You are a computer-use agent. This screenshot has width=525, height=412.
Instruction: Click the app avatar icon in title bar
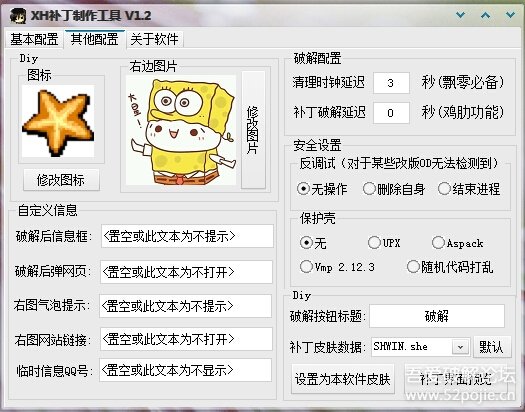18,16
